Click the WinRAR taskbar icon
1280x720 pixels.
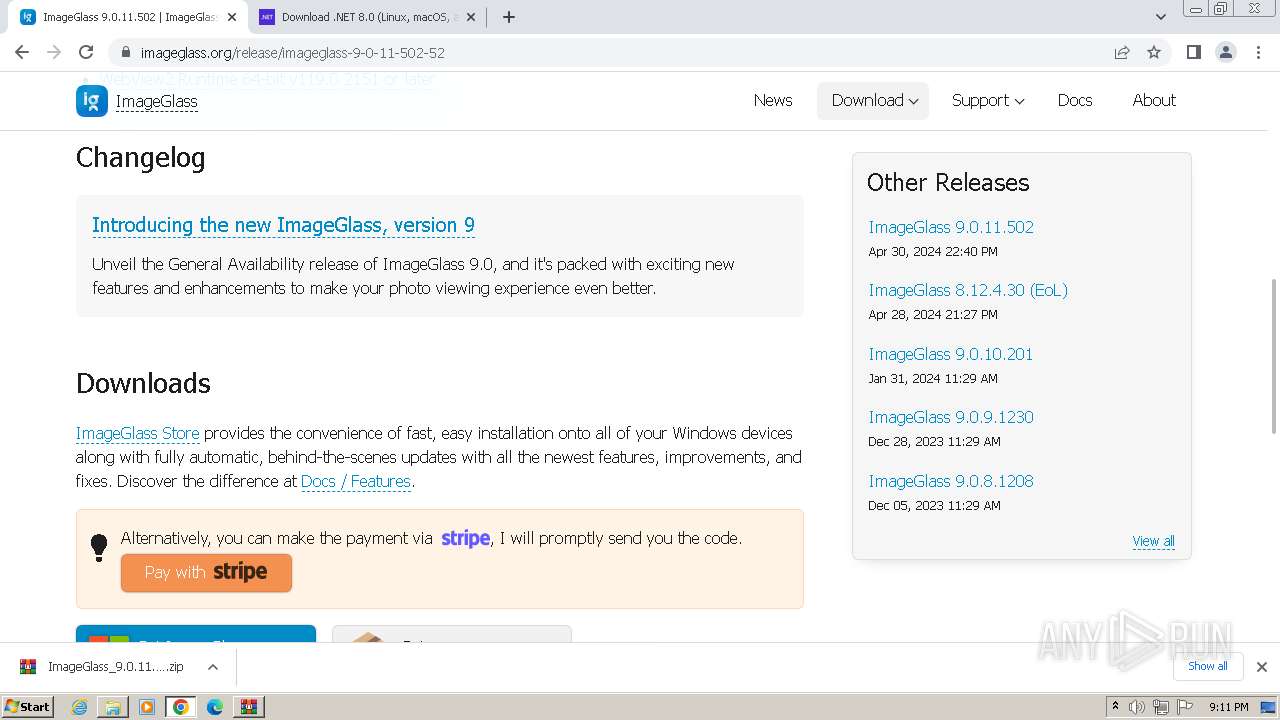(248, 707)
